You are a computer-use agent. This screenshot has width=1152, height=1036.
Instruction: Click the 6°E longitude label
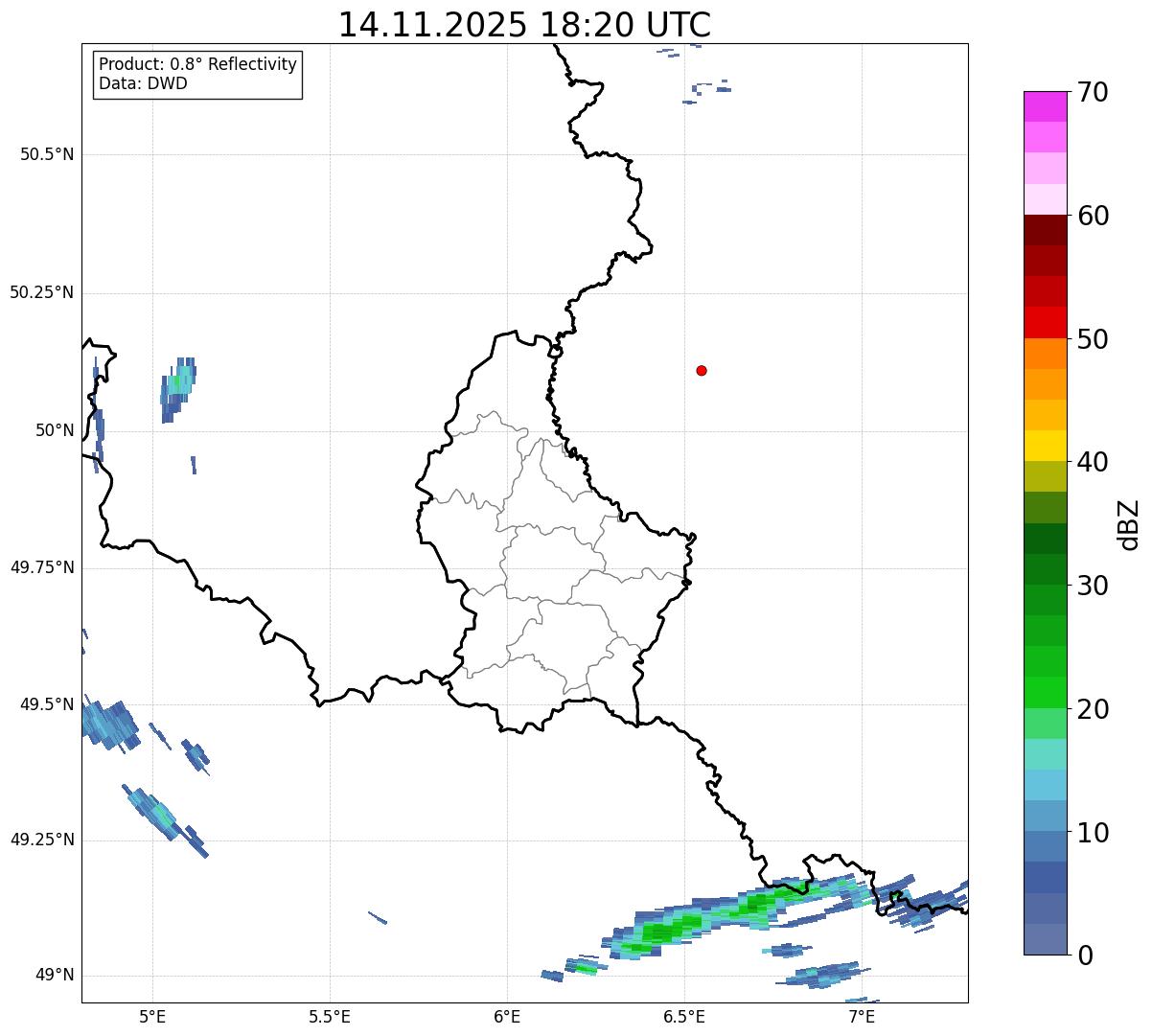507,1016
